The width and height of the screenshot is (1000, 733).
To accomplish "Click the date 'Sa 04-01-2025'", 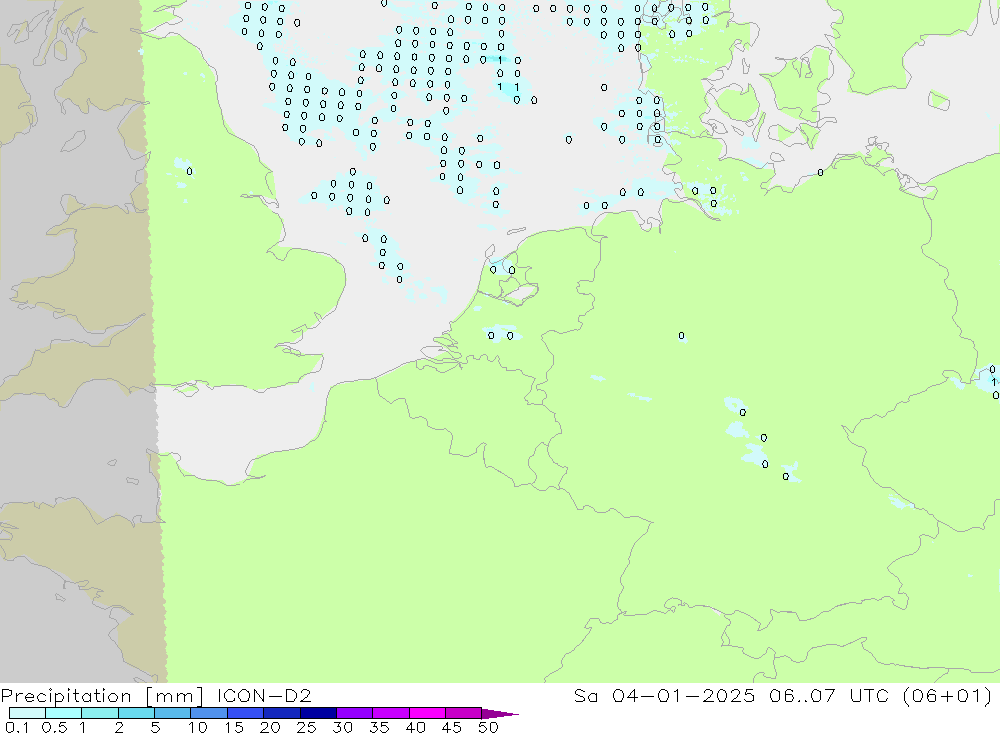I will pyautogui.click(x=664, y=695).
